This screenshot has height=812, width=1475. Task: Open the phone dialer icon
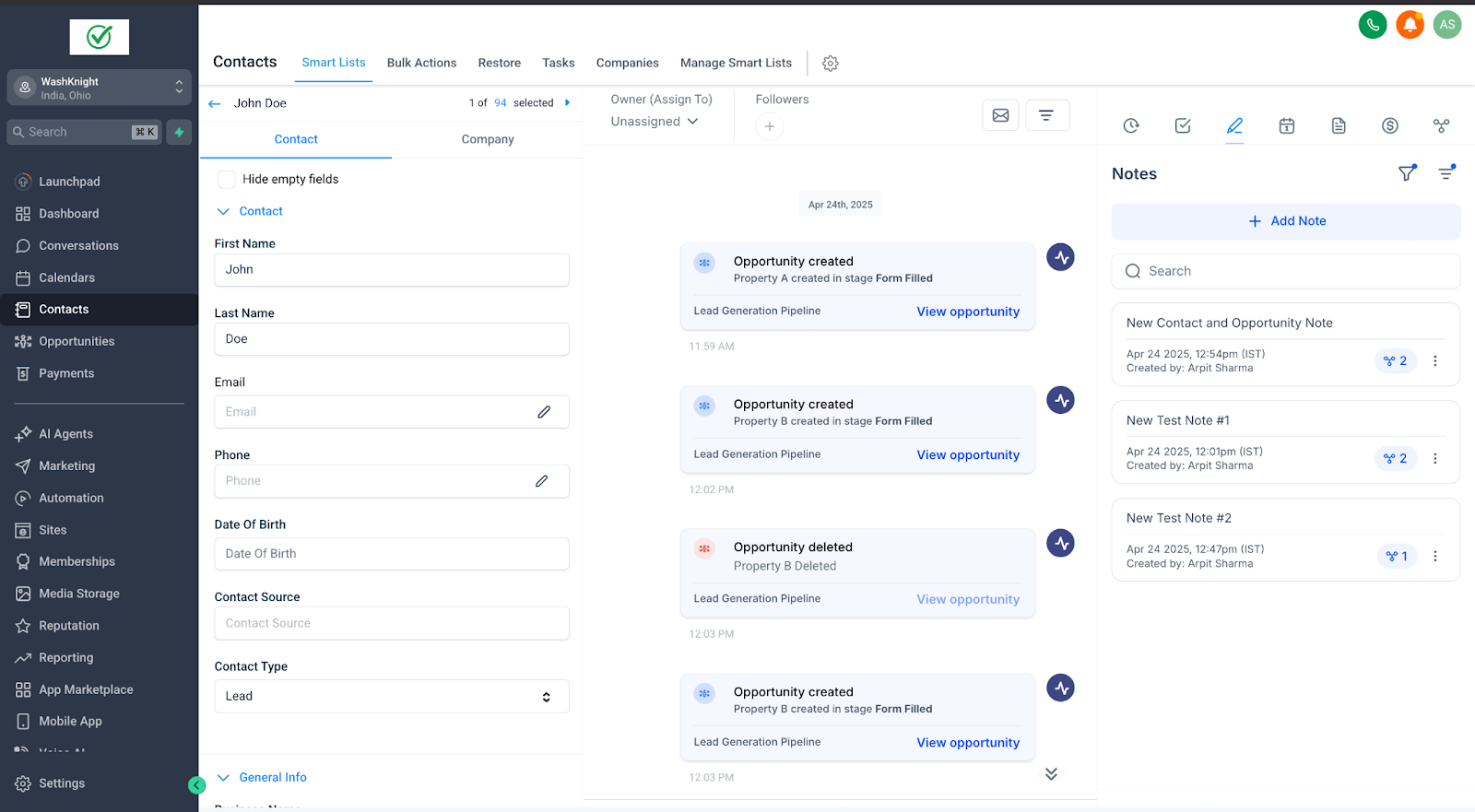[x=1373, y=25]
